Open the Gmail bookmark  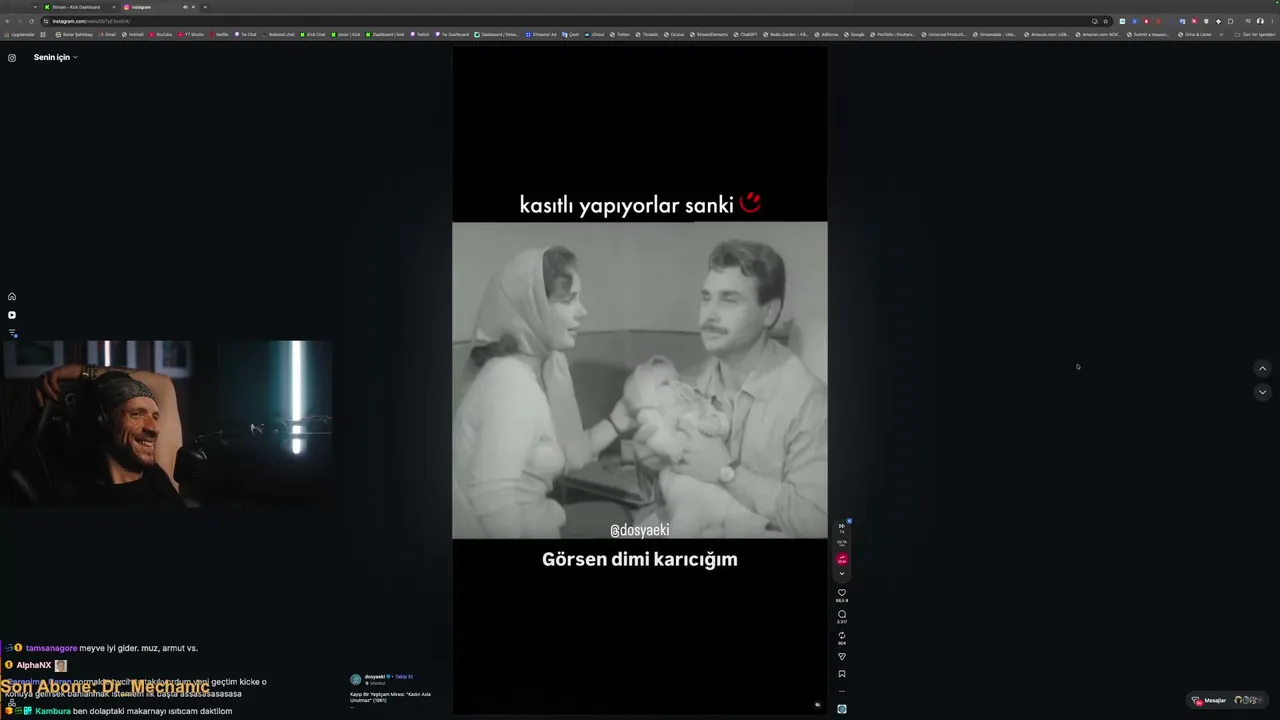[107, 34]
